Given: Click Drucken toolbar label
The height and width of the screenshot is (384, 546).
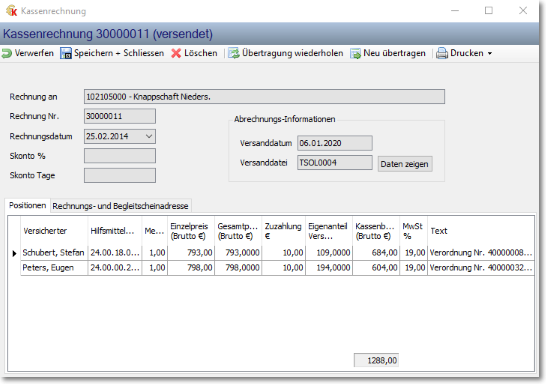Looking at the screenshot, I should pyautogui.click(x=467, y=53).
